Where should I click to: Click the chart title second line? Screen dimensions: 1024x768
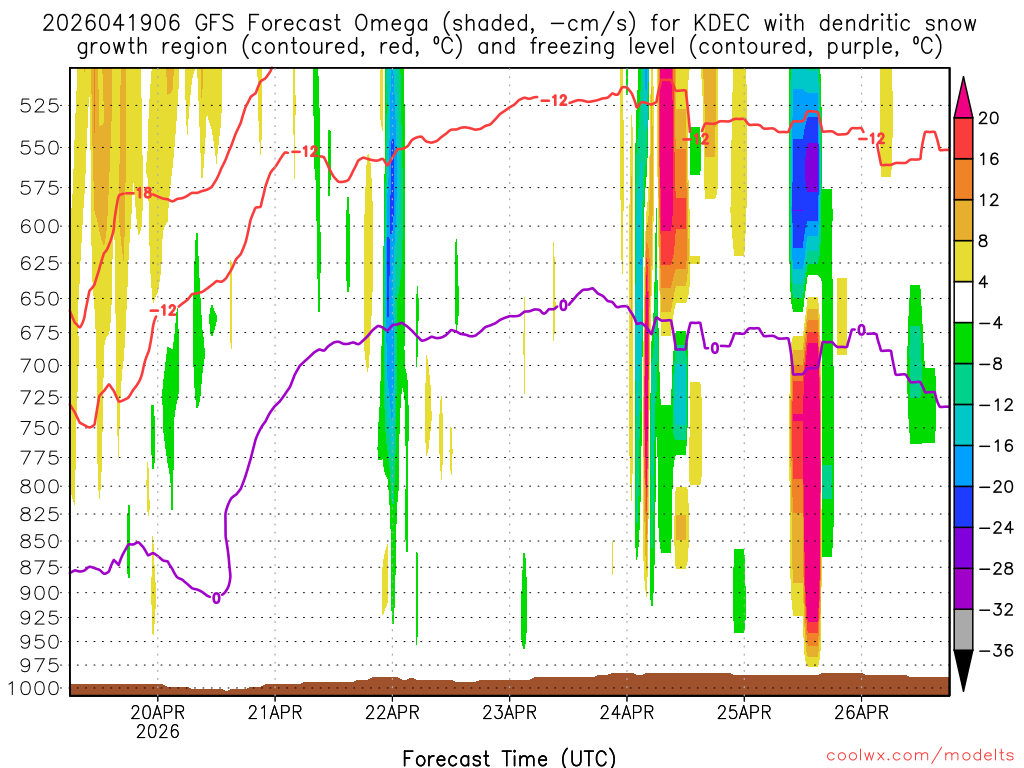tap(509, 47)
